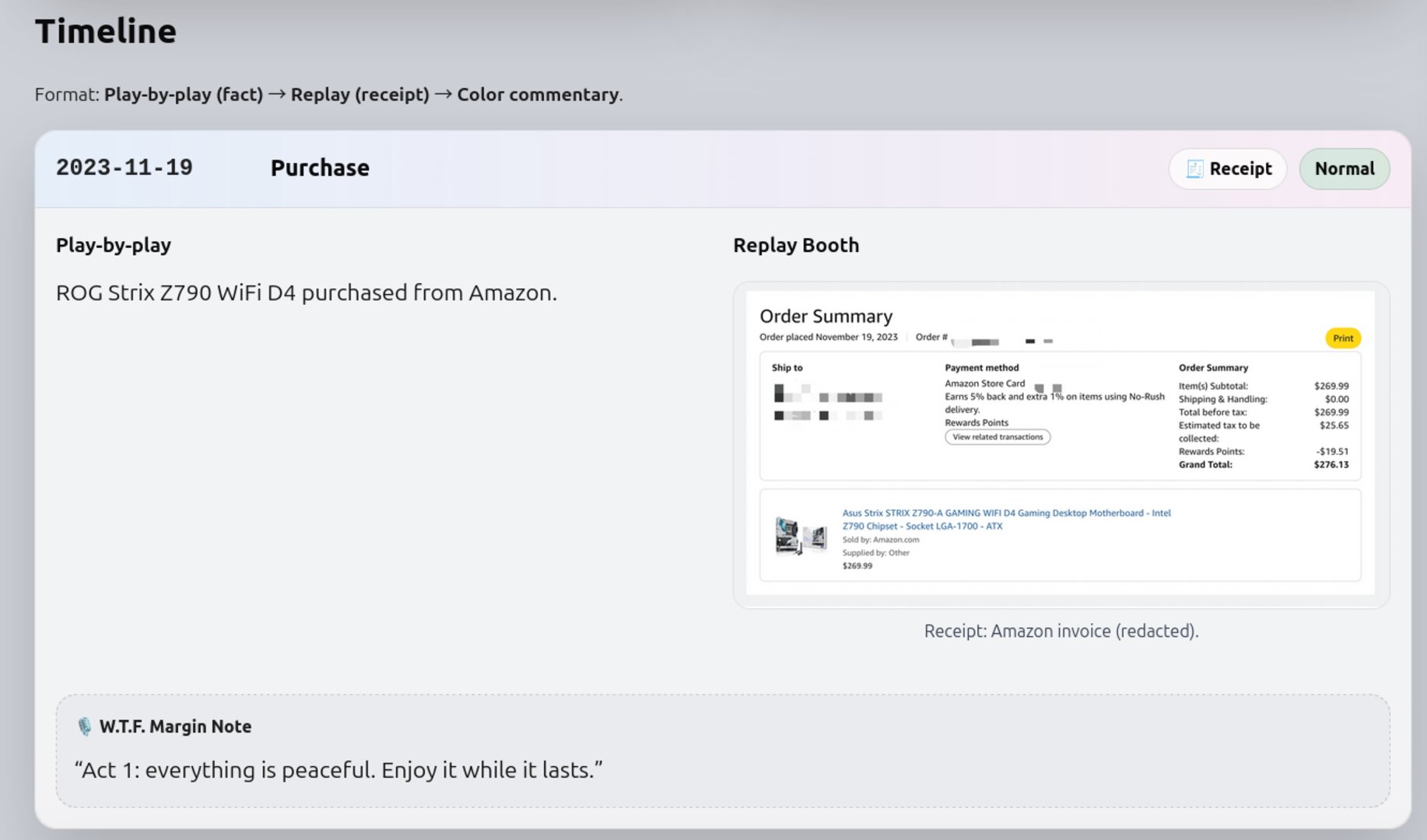Switch to the Play-by-play section

[113, 244]
